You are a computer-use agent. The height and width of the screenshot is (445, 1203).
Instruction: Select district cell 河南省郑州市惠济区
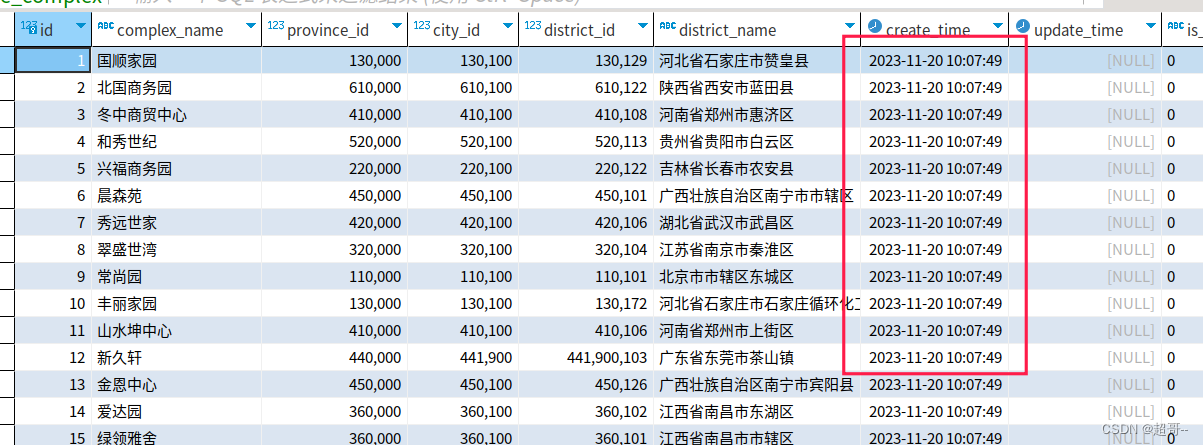757,115
